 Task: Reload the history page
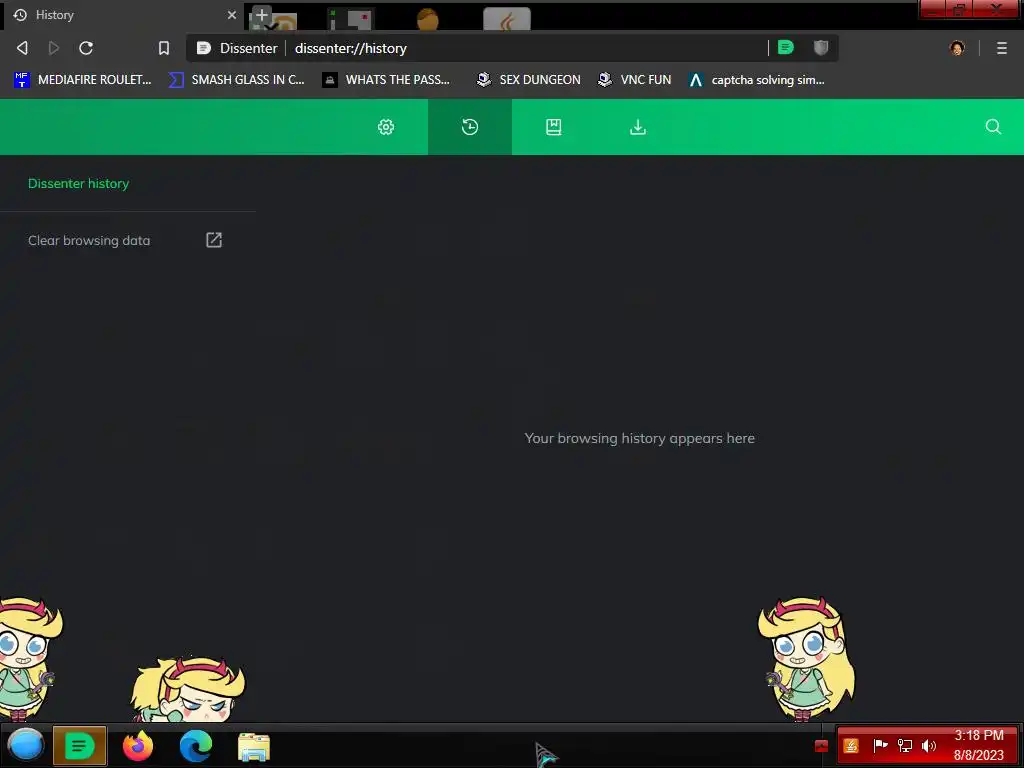(86, 48)
